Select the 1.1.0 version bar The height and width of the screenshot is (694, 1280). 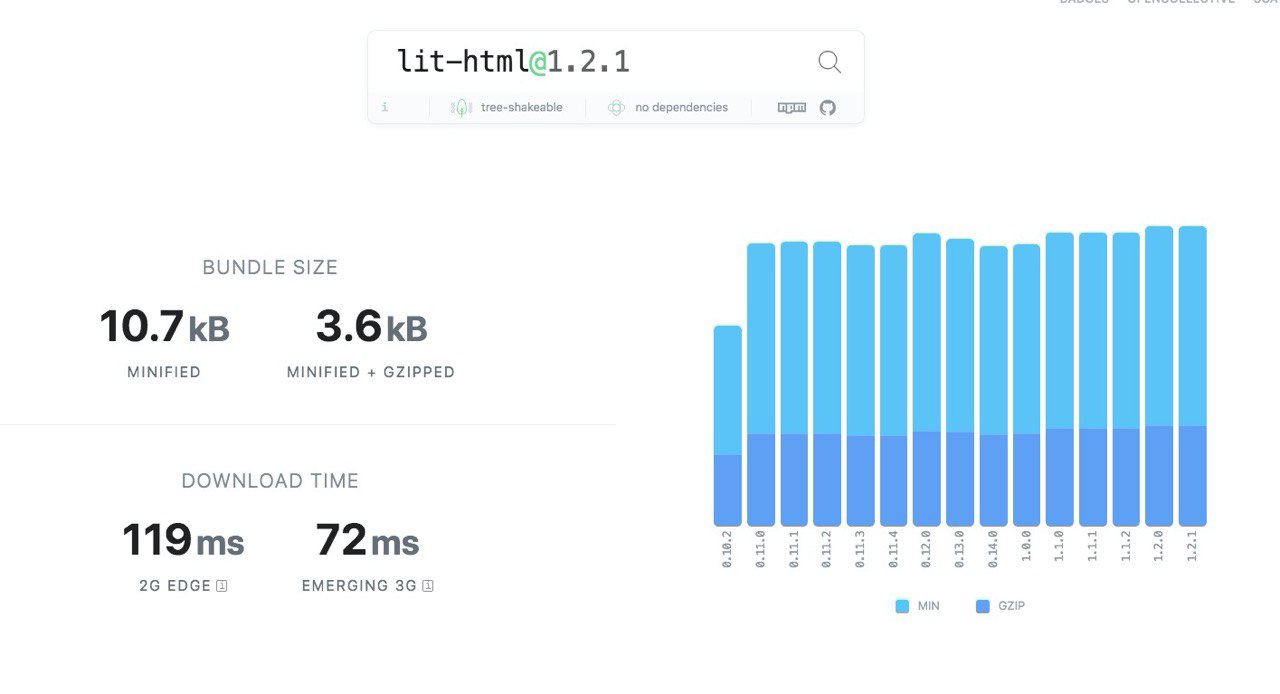(x=1060, y=380)
